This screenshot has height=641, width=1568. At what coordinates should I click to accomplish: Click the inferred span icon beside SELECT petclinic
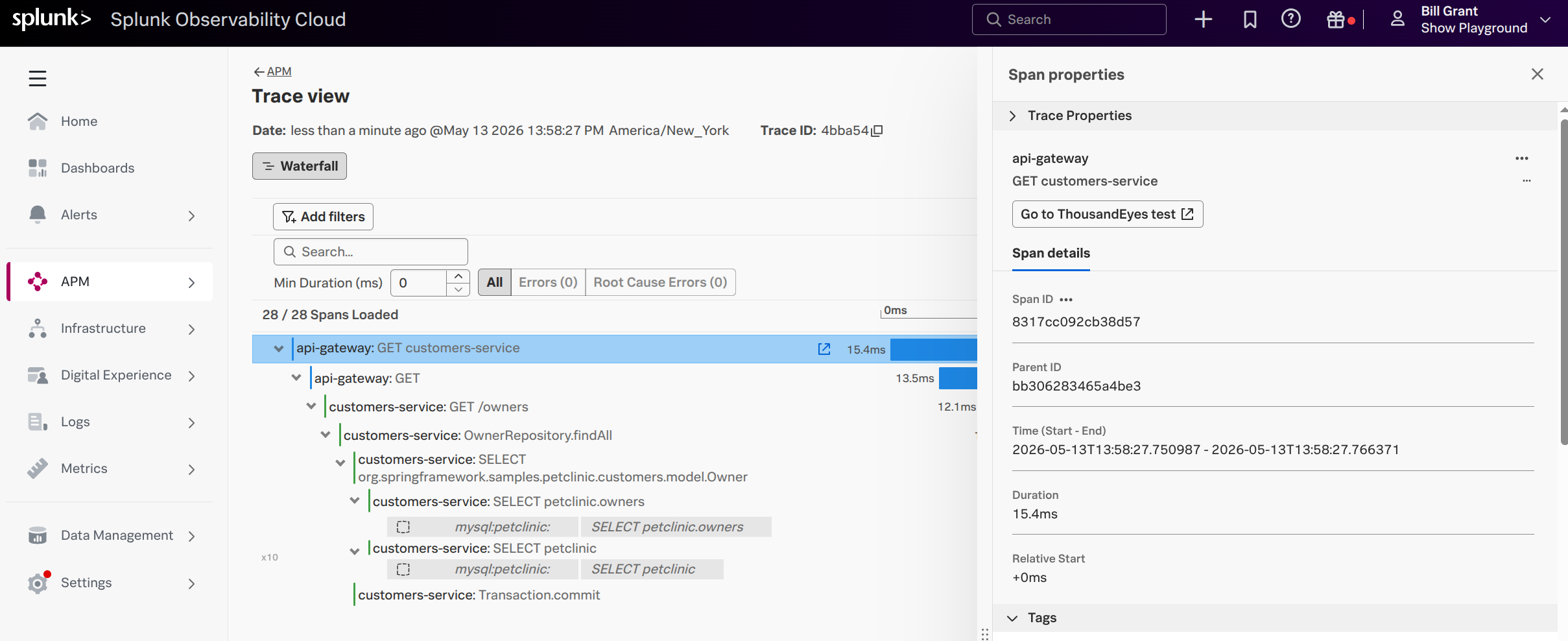(403, 569)
